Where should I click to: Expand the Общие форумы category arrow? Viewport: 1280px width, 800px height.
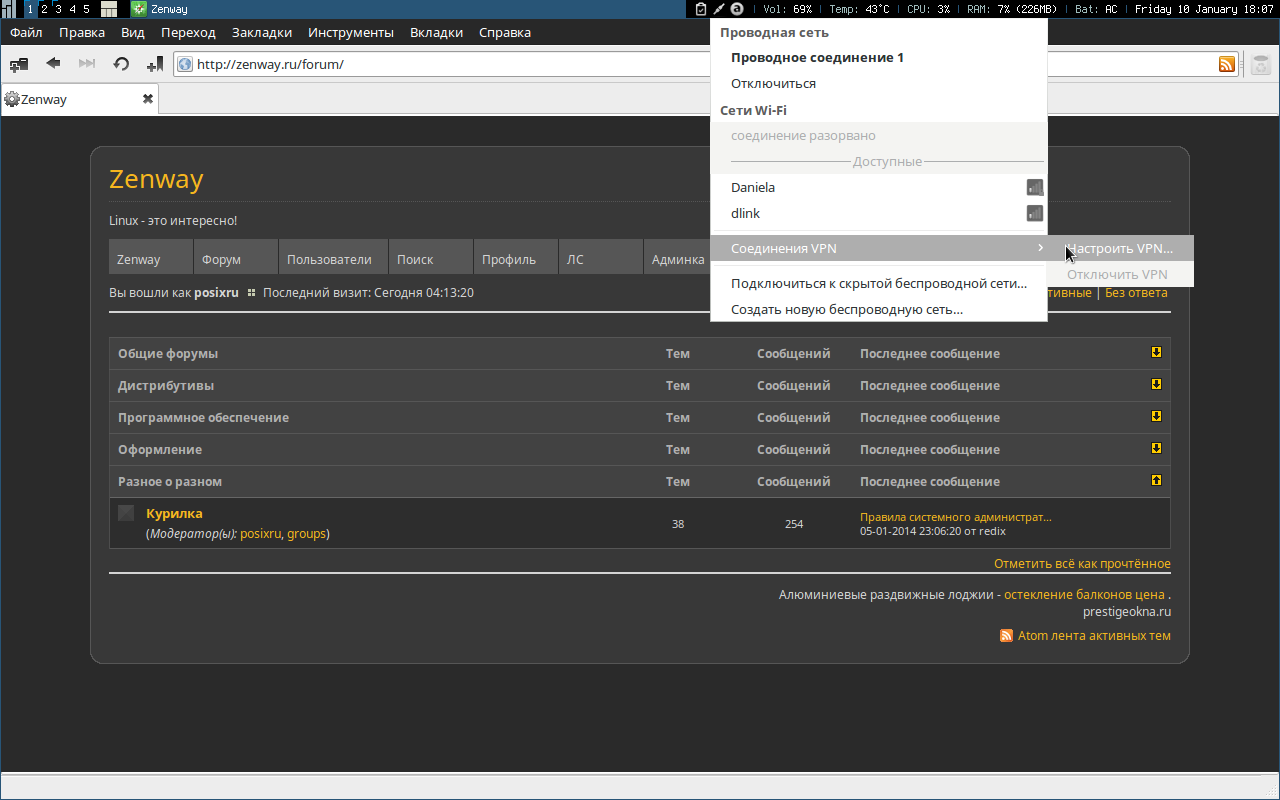tap(1156, 352)
